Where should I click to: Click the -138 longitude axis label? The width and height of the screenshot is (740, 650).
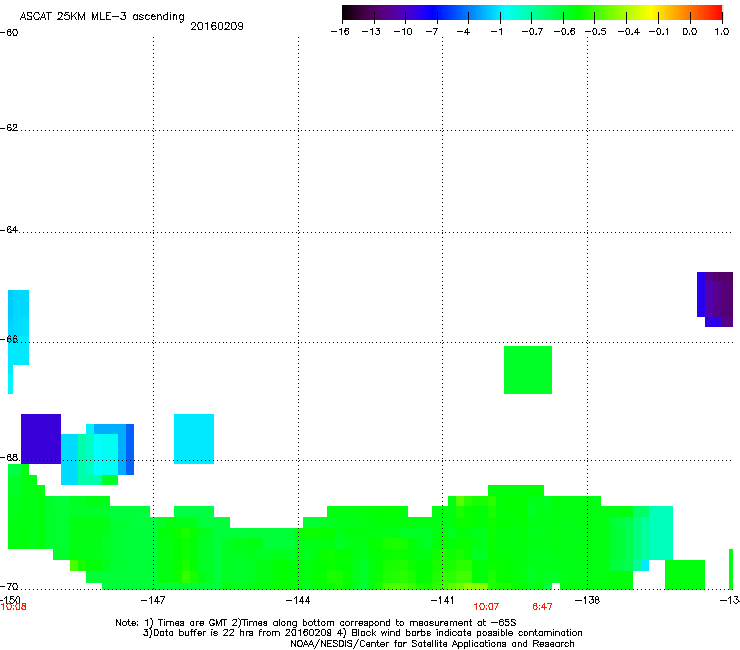point(587,600)
